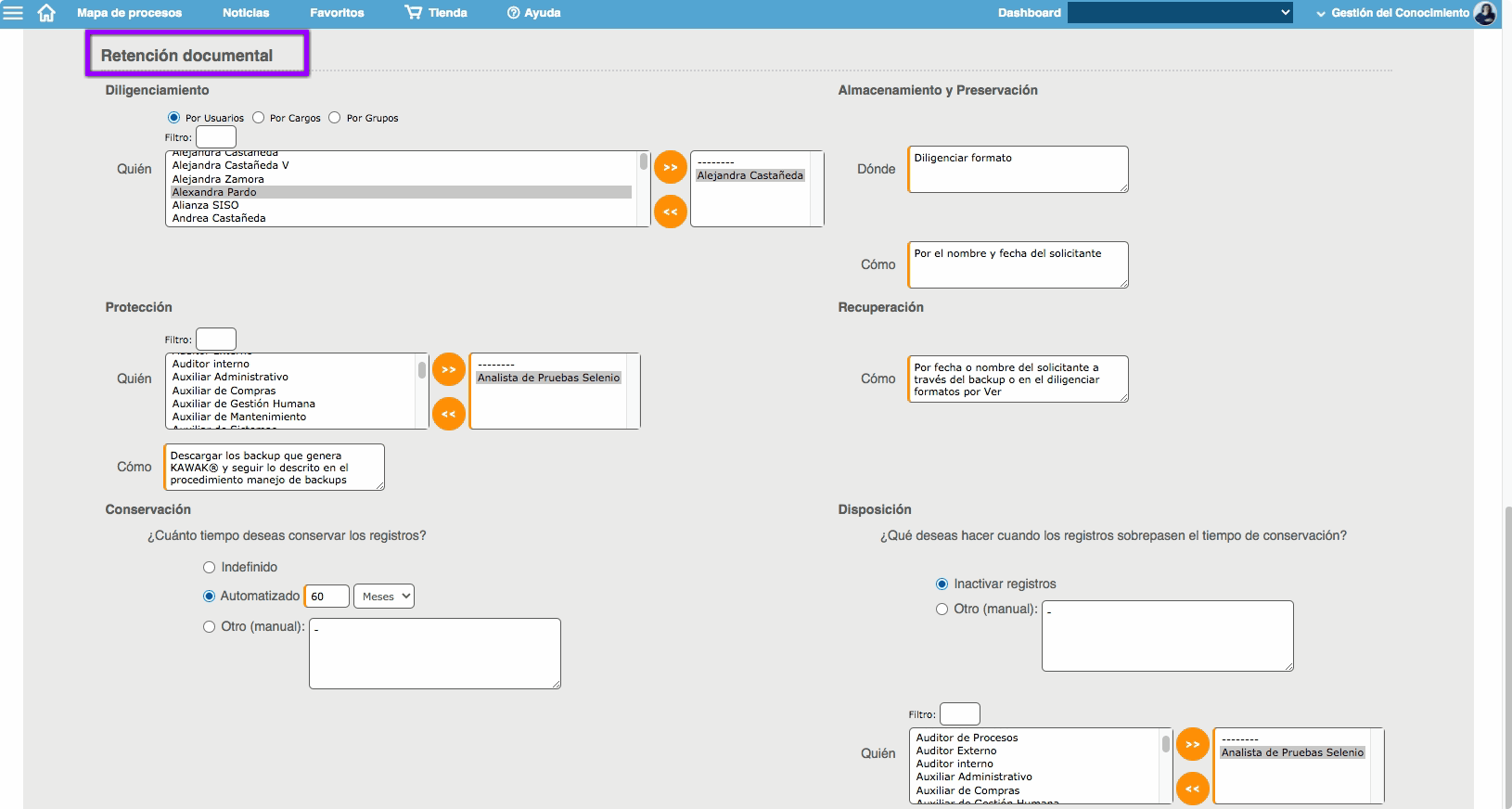Select Auditor Externo in Disposición list
This screenshot has height=809, width=1512.
tap(1035, 751)
